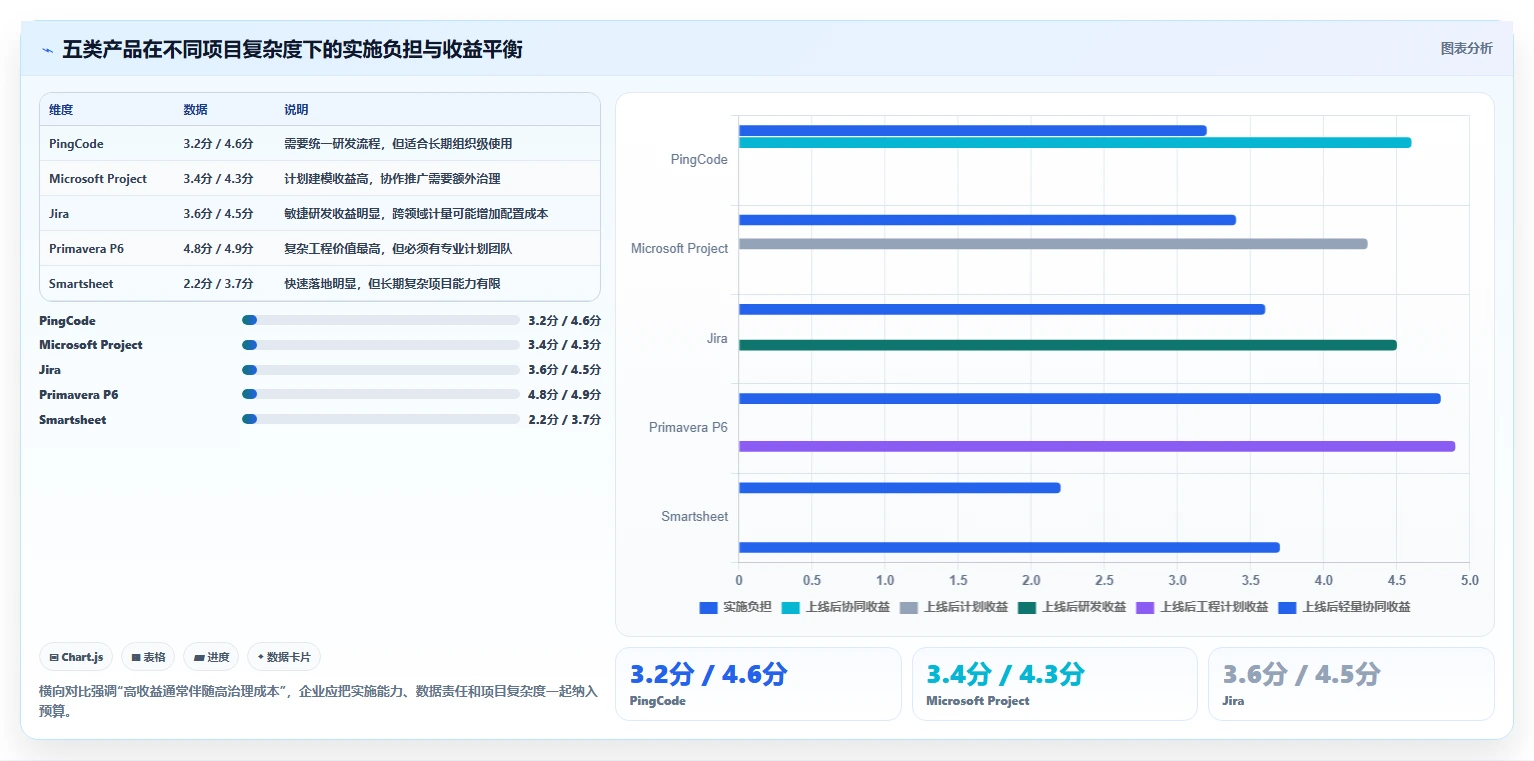Toggle the 上线后研发收益 legend item

[x=1071, y=607]
